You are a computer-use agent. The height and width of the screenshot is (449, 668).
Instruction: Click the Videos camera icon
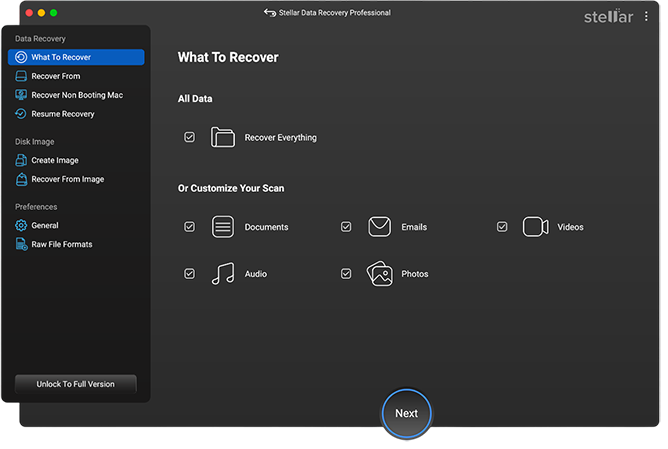tap(536, 227)
